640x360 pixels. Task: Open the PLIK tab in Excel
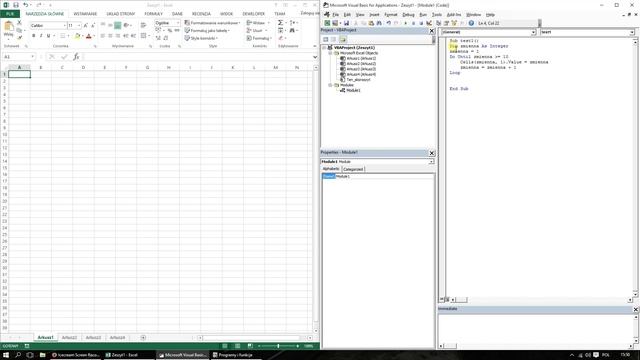click(10, 14)
